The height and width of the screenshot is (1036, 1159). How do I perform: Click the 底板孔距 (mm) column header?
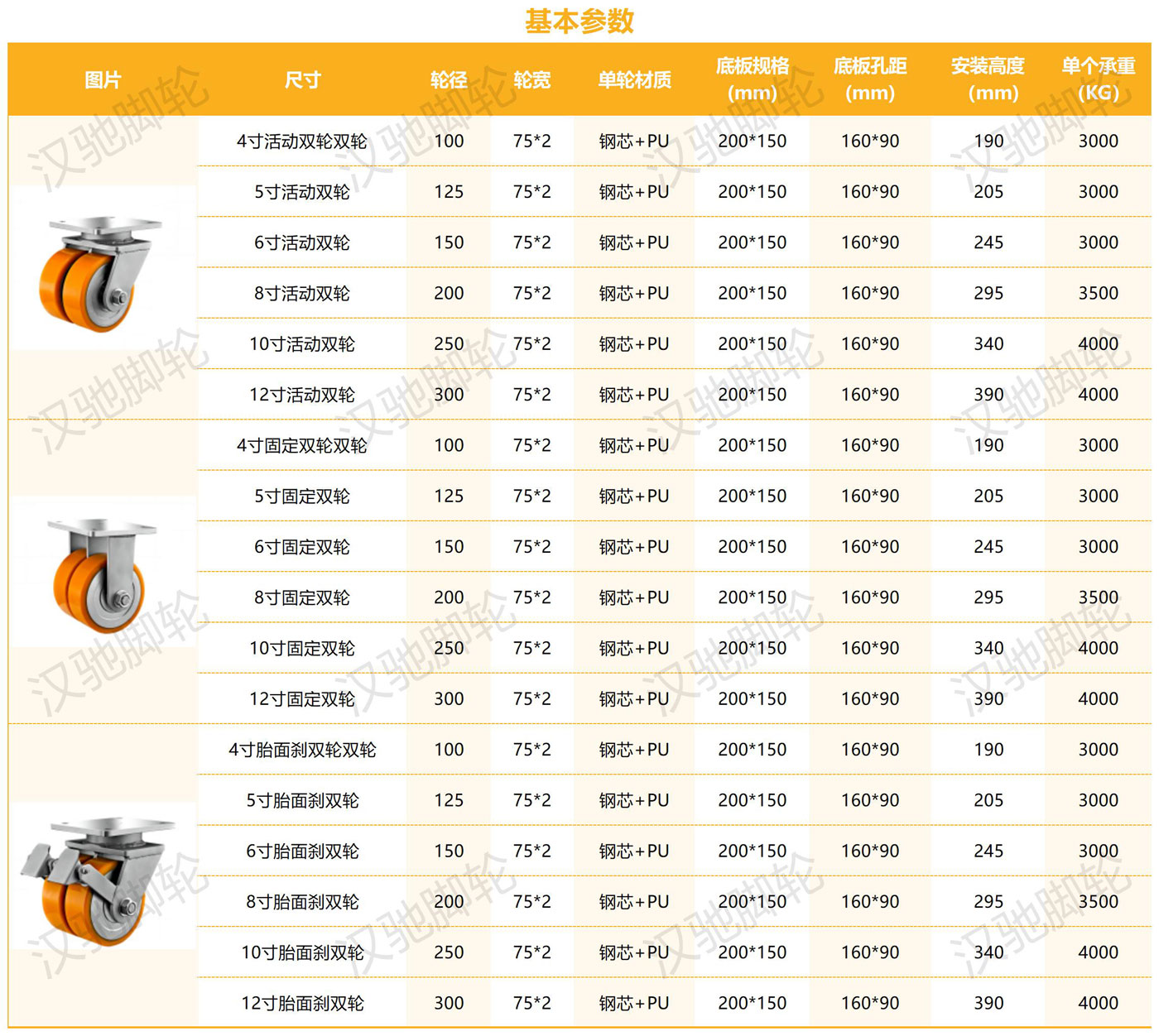click(x=869, y=79)
